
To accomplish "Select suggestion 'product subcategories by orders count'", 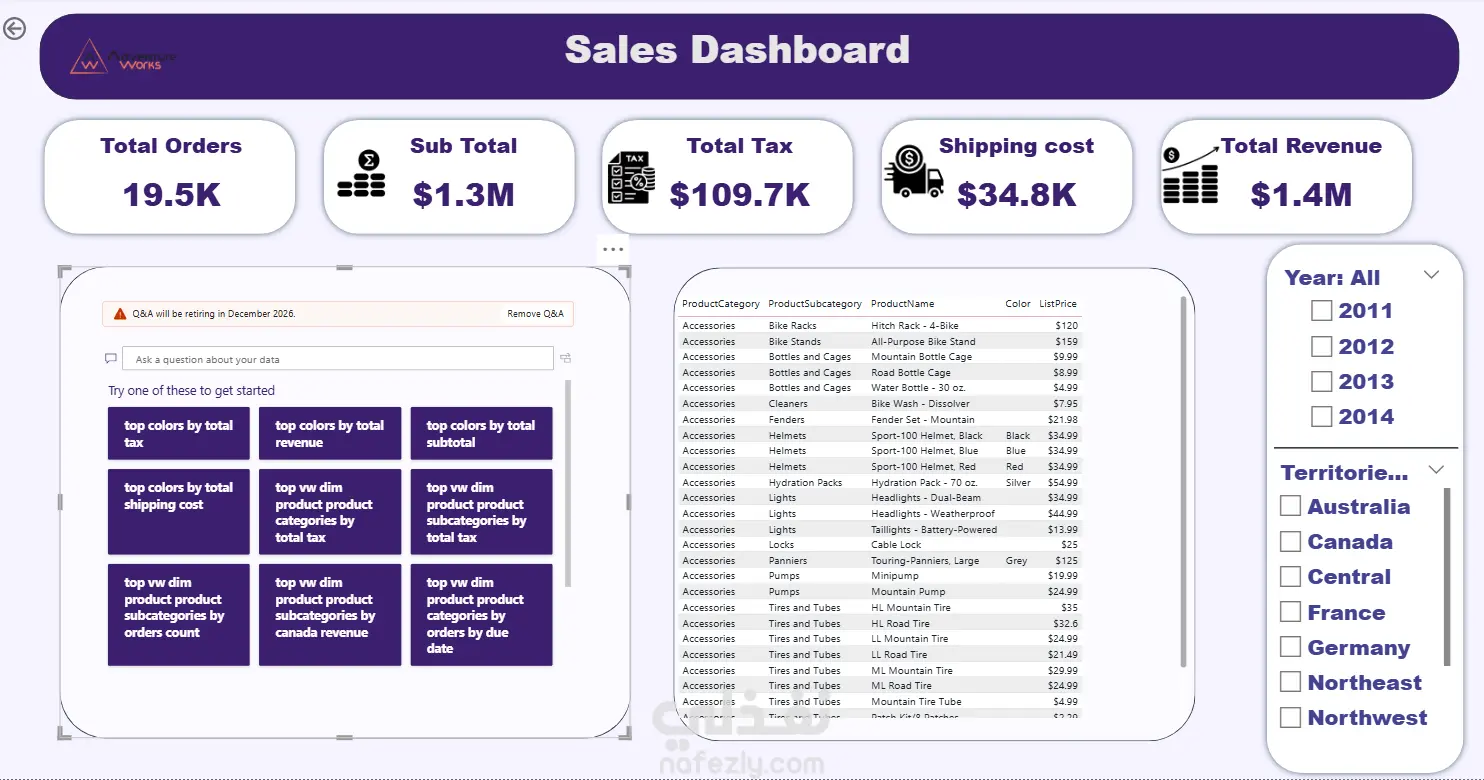I will pos(179,615).
